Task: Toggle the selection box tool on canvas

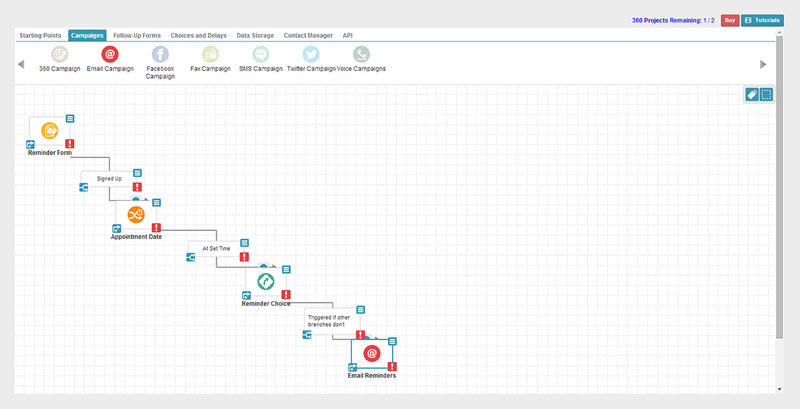Action: 766,95
